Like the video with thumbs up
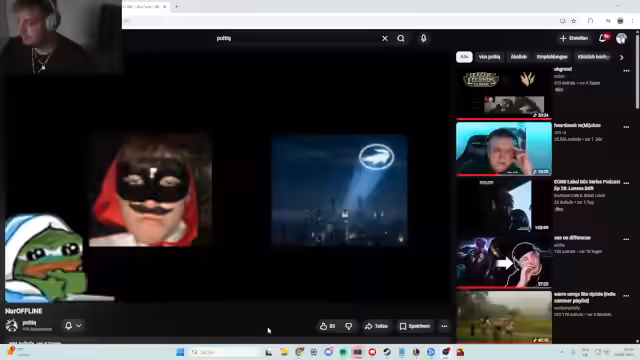 [x=327, y=326]
